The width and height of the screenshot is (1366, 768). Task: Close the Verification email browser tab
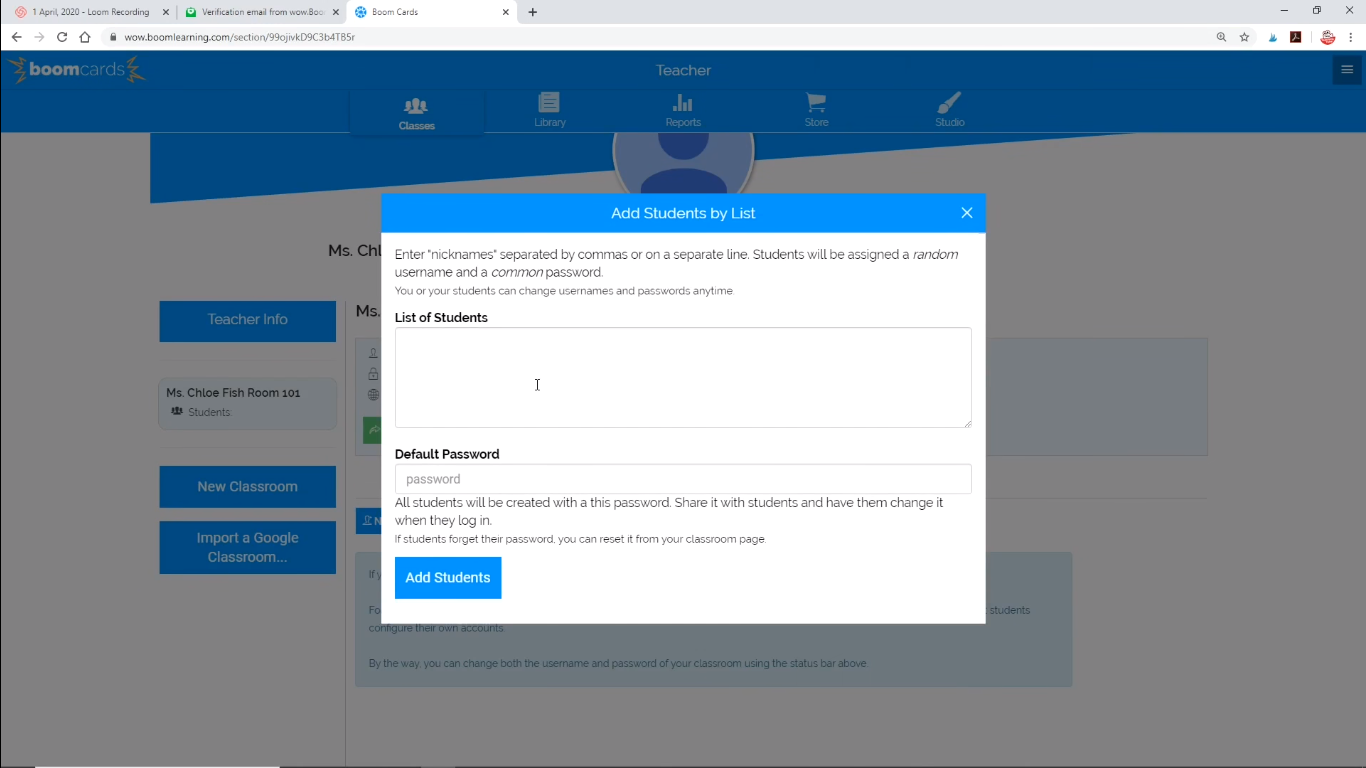(336, 12)
